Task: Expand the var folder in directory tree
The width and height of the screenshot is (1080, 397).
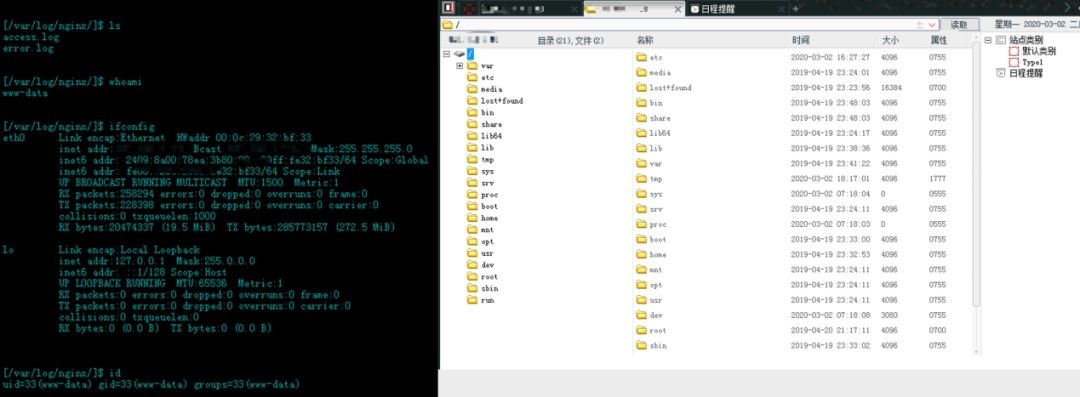Action: [x=459, y=65]
